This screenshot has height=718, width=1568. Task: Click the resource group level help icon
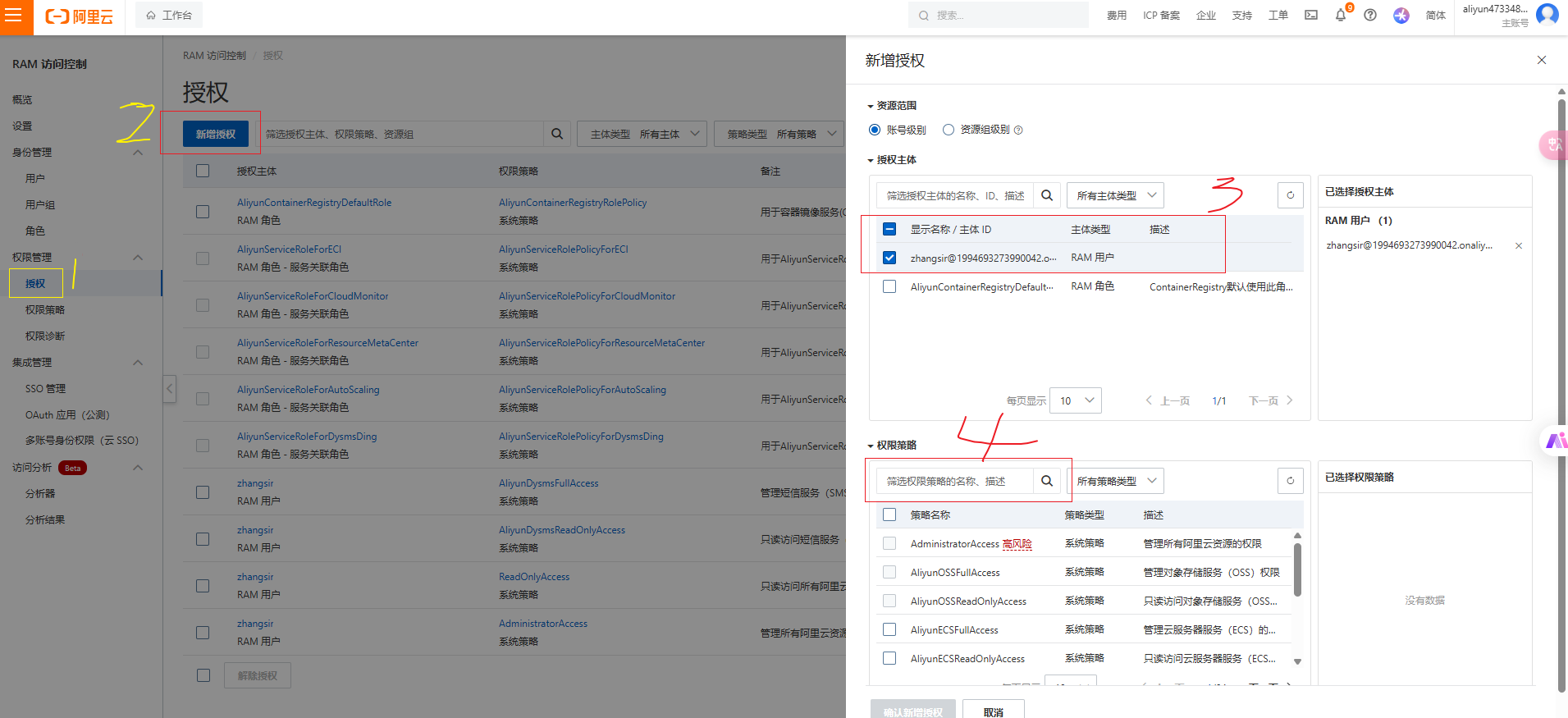pyautogui.click(x=1018, y=130)
